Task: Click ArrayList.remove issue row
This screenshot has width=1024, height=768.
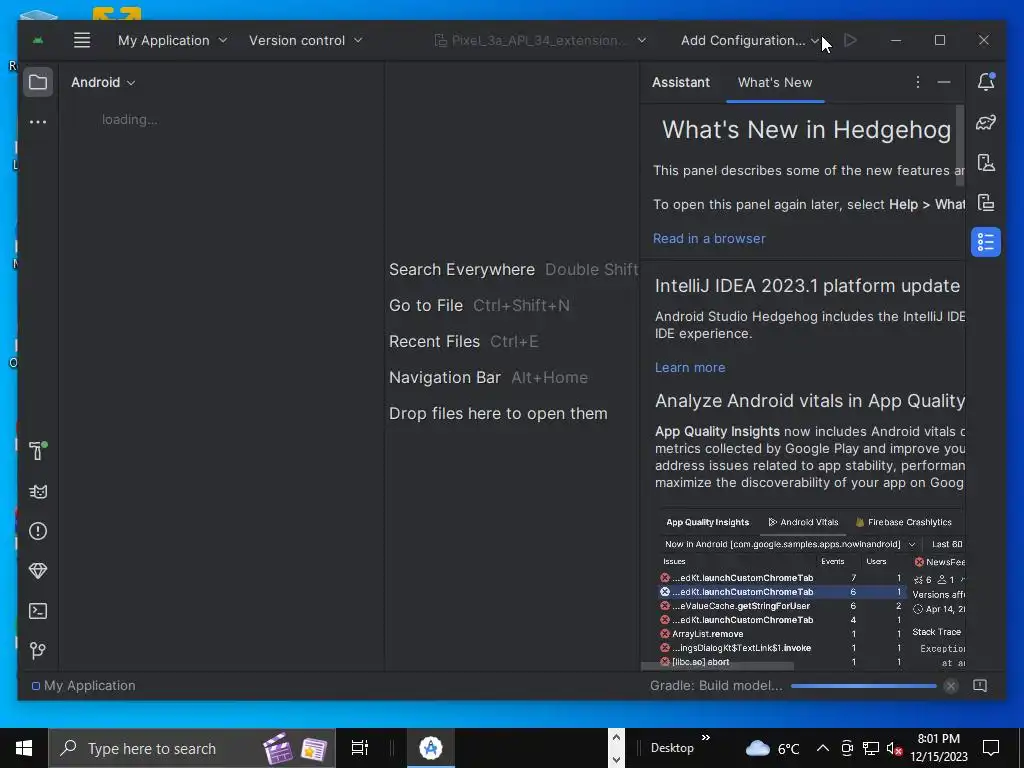Action: [x=782, y=633]
